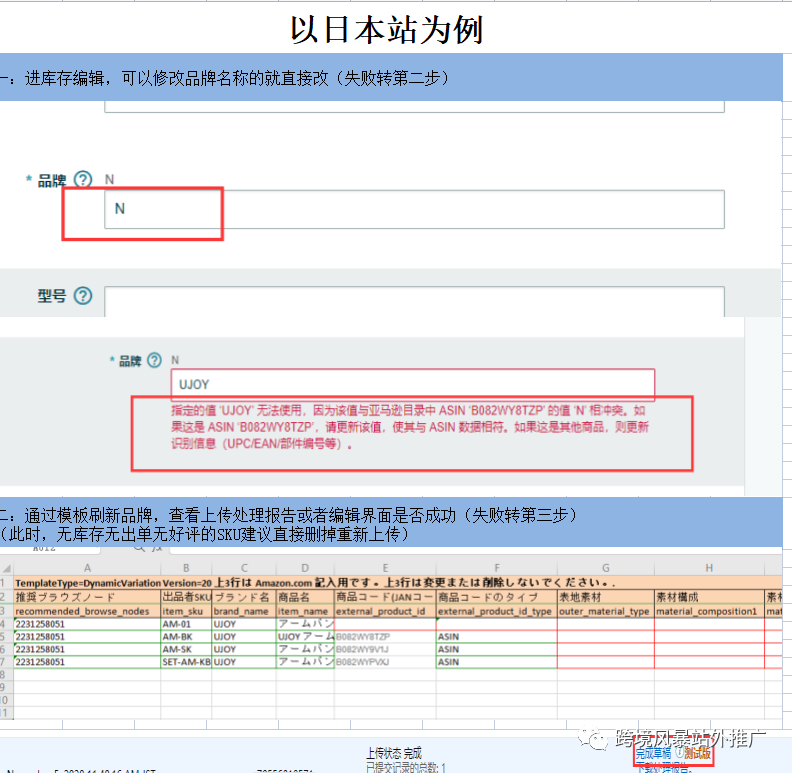Select UJOY brand cell in AM-01 row
Screen dimensions: 792x773
(x=244, y=624)
